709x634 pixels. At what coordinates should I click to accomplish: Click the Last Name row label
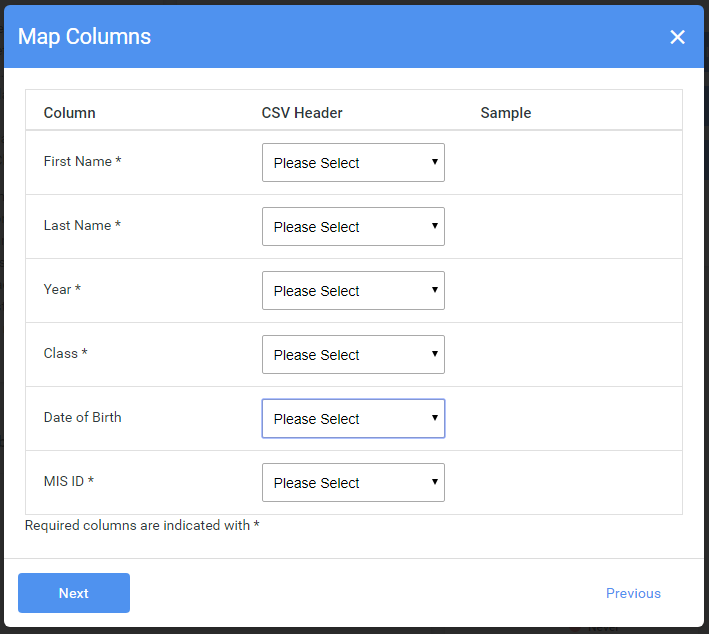click(x=82, y=225)
